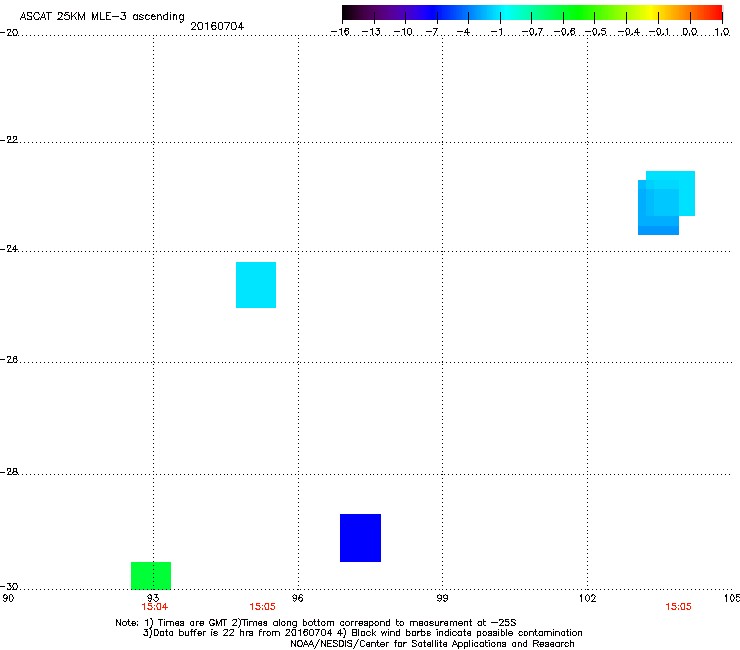Click the longitude label 99
Screen dimensions: 740x650
442,598
